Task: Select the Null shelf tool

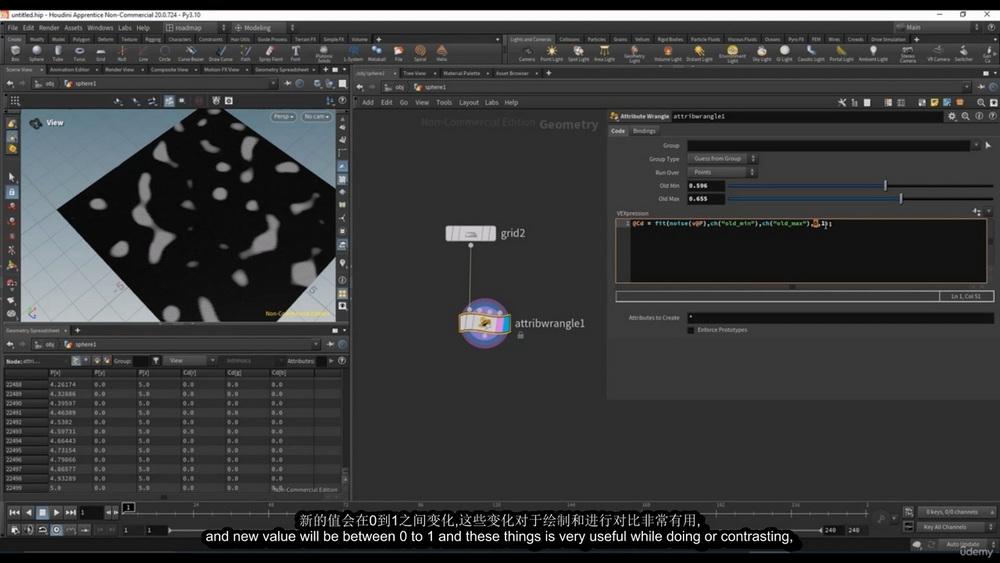Action: 121,53
